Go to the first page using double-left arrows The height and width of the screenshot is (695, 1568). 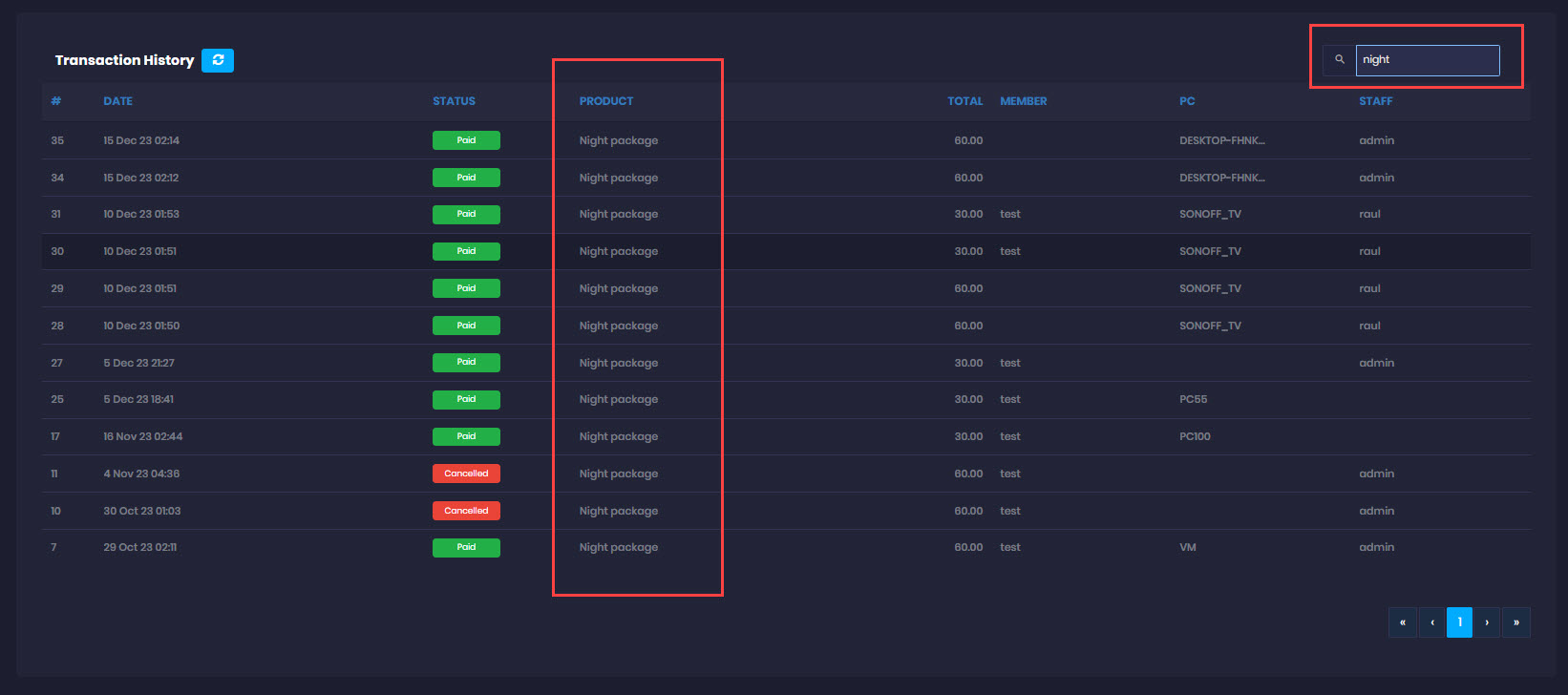[1402, 622]
